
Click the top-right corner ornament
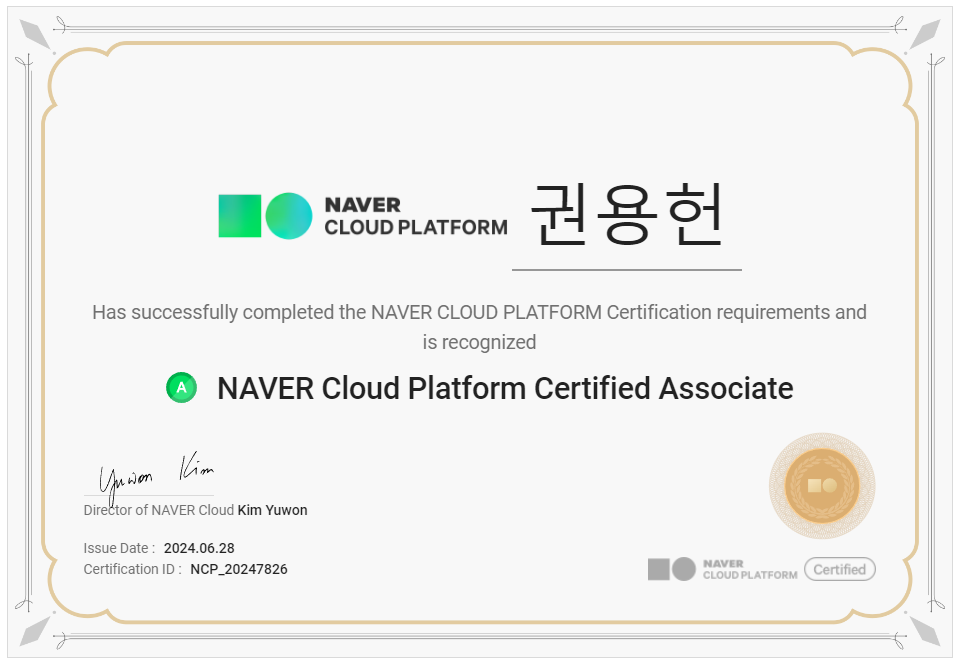point(924,32)
